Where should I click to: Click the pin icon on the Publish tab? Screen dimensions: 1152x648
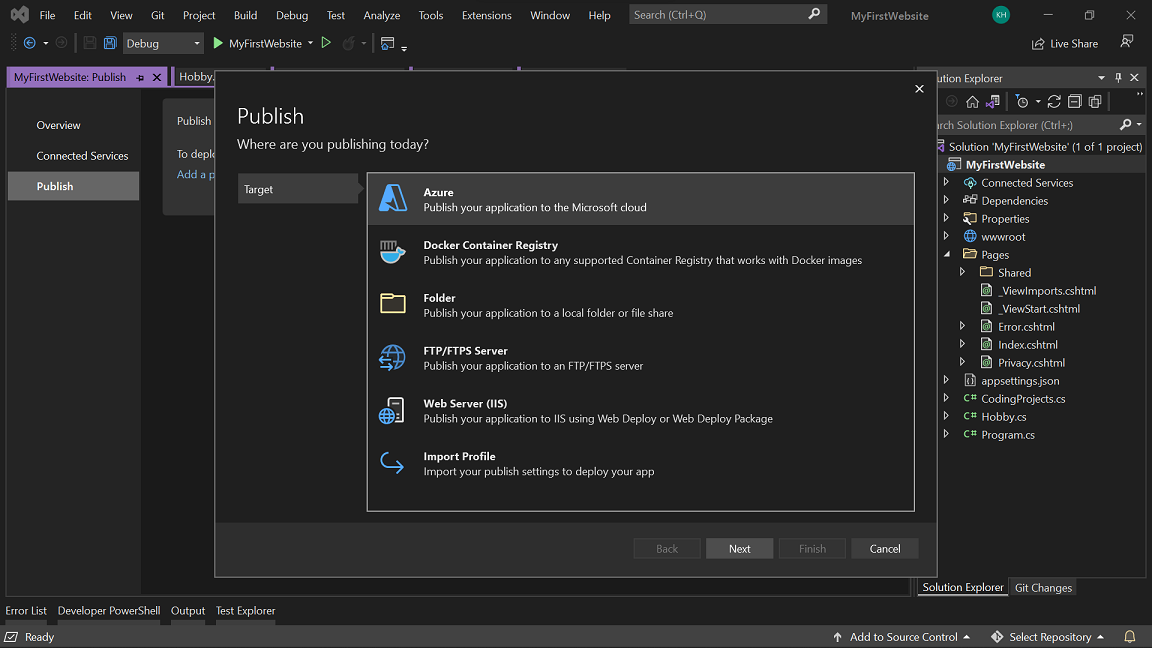pos(140,77)
